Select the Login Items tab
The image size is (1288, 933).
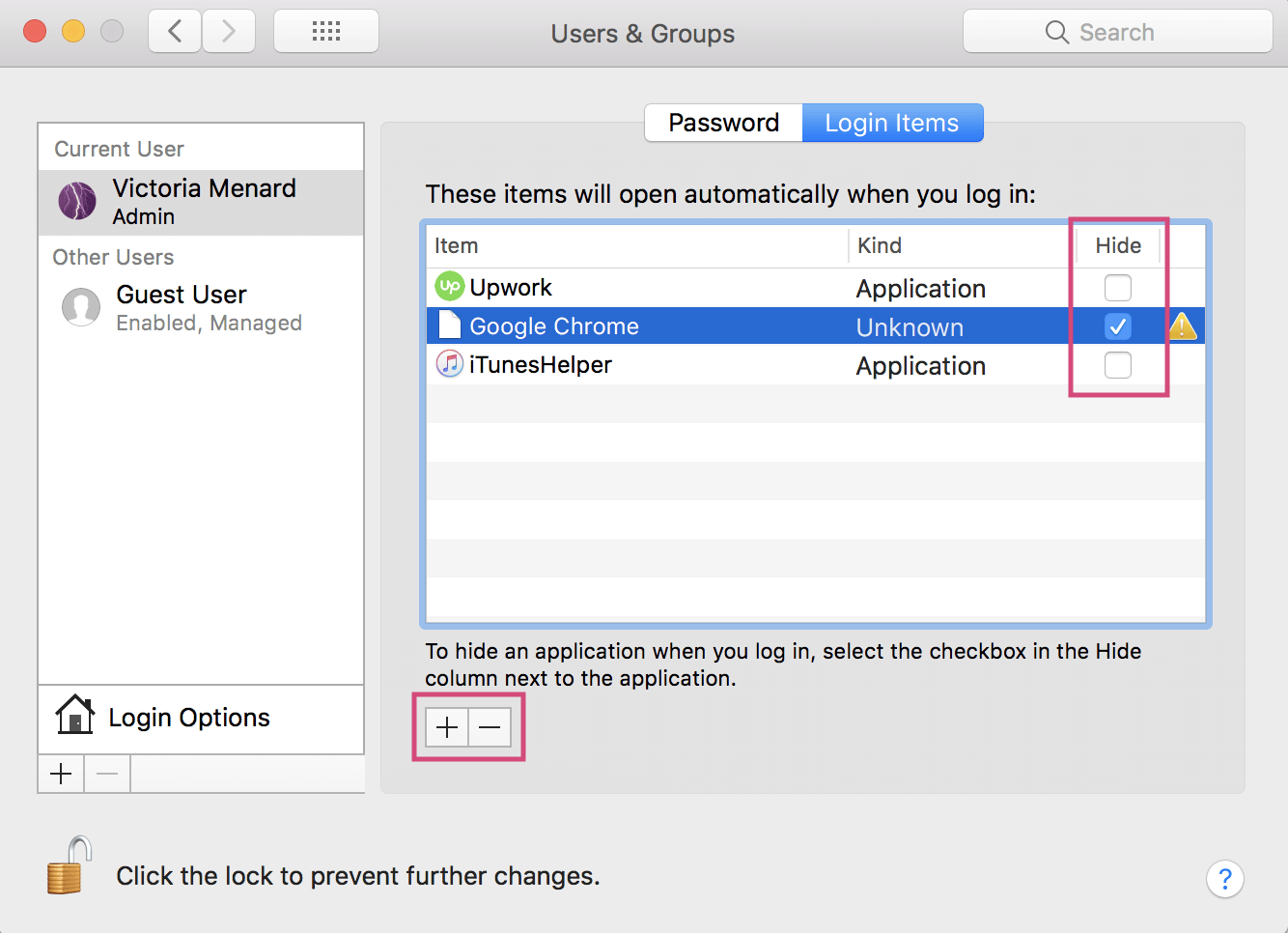pos(891,122)
